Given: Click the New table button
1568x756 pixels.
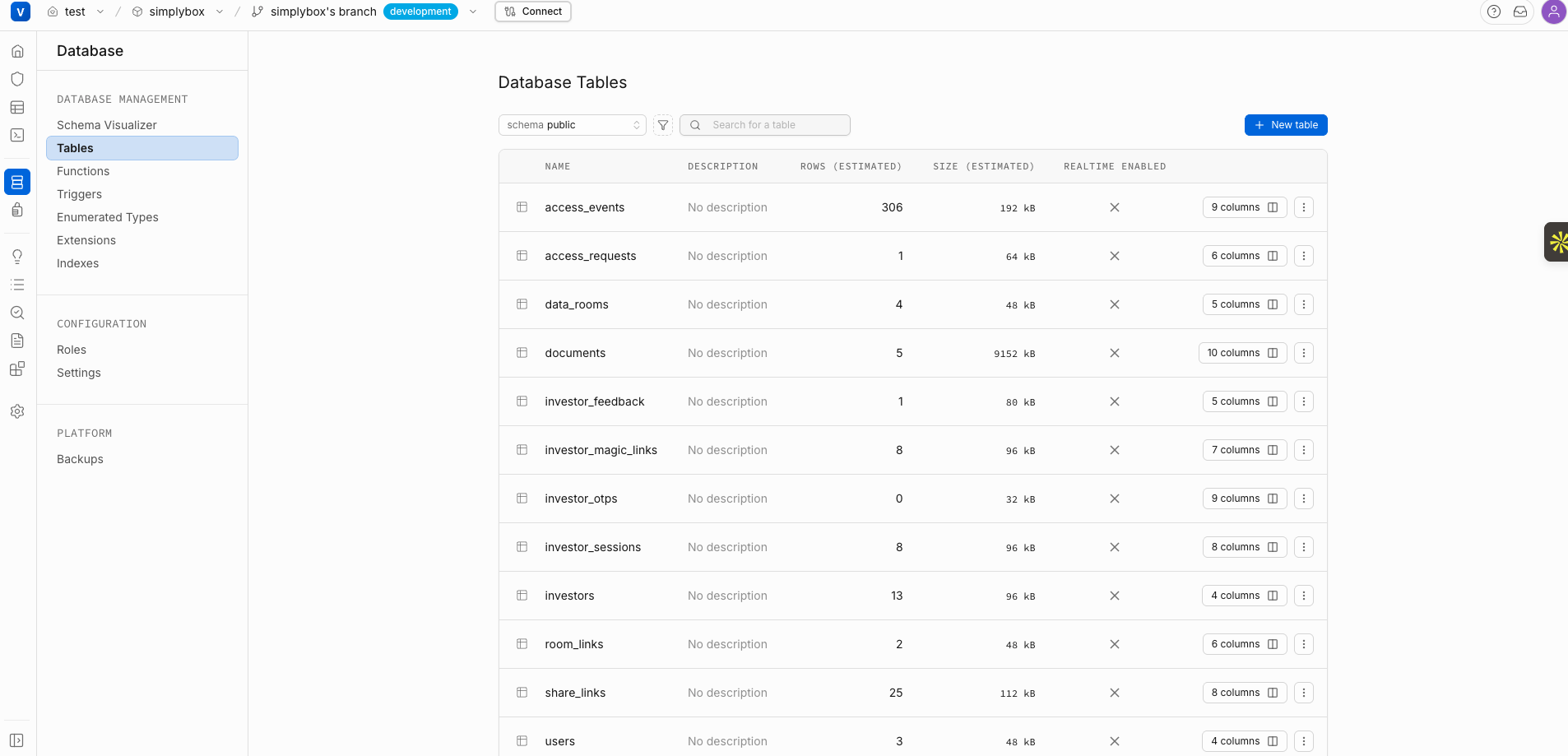Looking at the screenshot, I should pos(1286,125).
